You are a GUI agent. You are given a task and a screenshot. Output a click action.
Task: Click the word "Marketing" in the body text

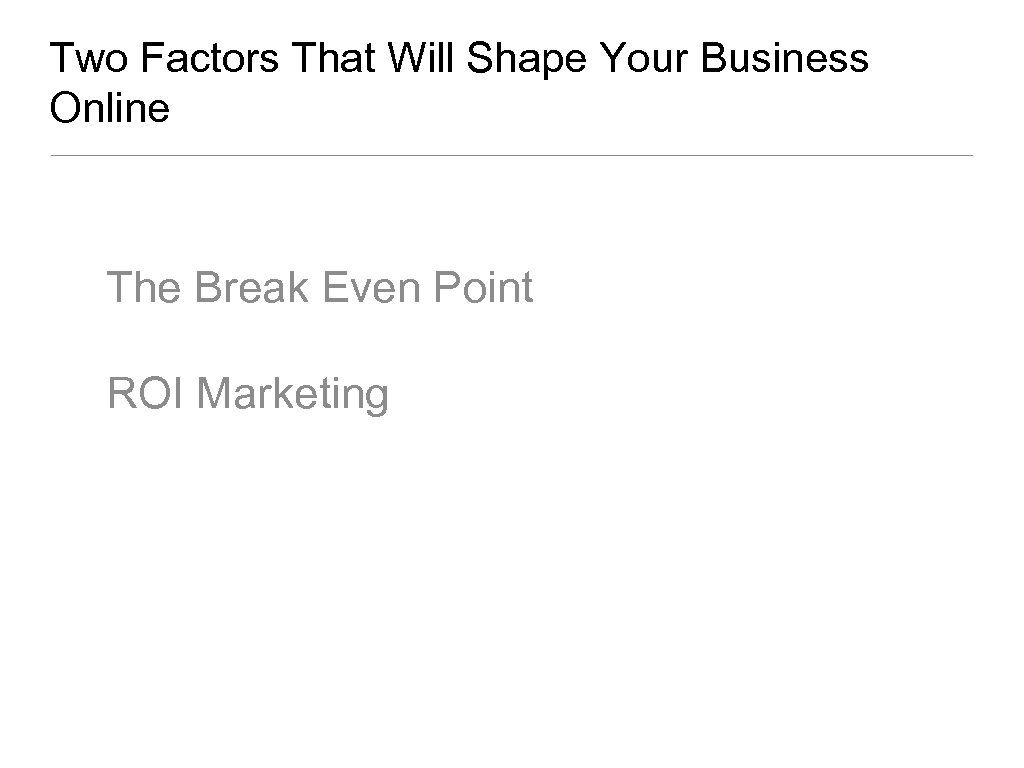pos(293,394)
